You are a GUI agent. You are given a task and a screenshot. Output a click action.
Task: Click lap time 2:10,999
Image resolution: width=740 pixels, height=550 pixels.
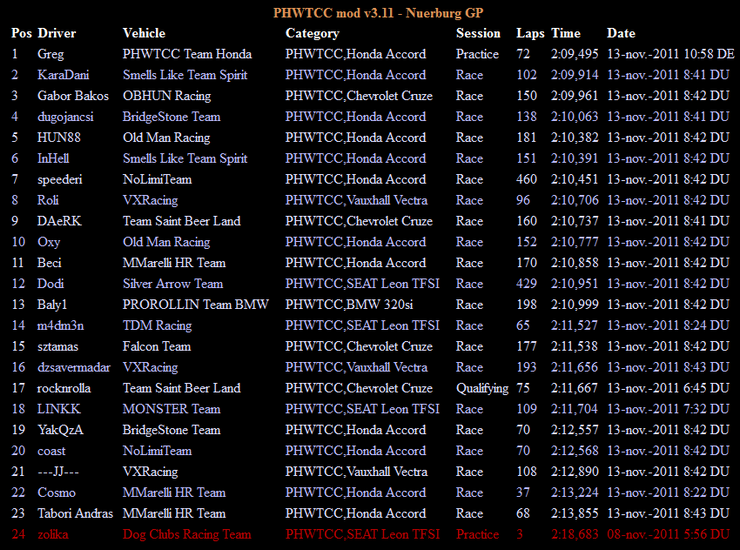click(575, 305)
